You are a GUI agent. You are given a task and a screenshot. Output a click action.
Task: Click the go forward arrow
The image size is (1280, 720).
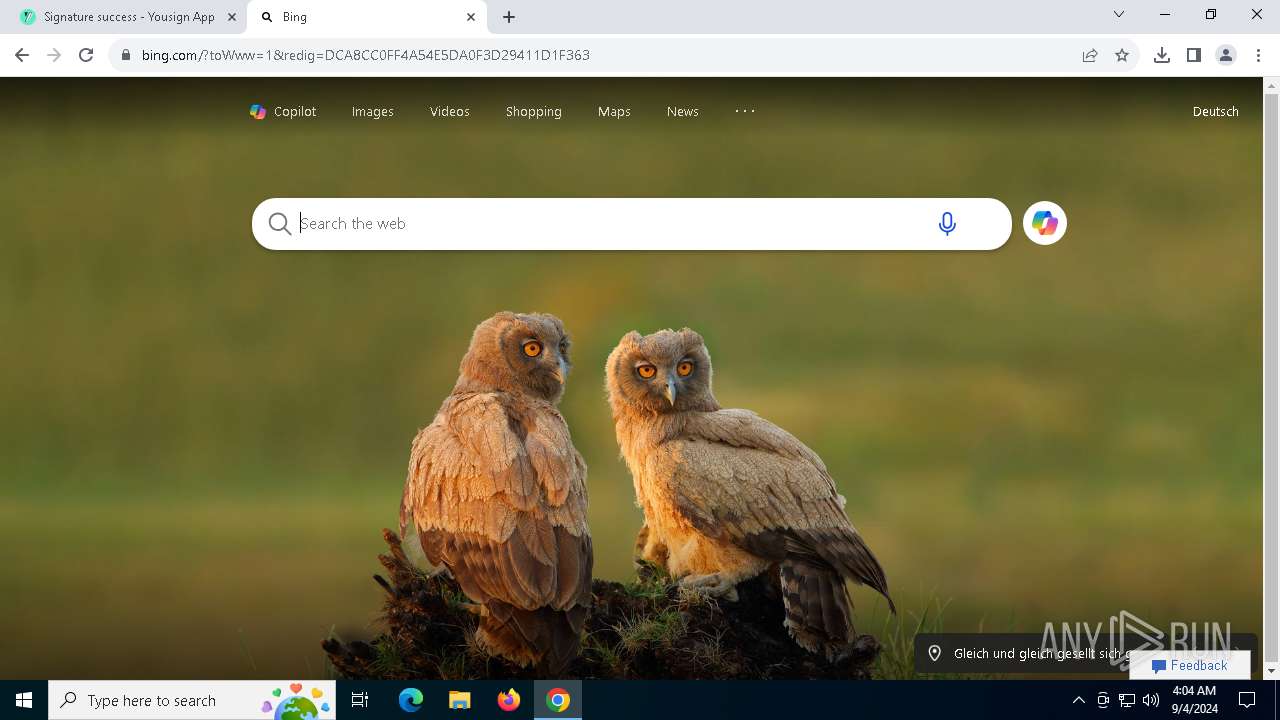54,55
